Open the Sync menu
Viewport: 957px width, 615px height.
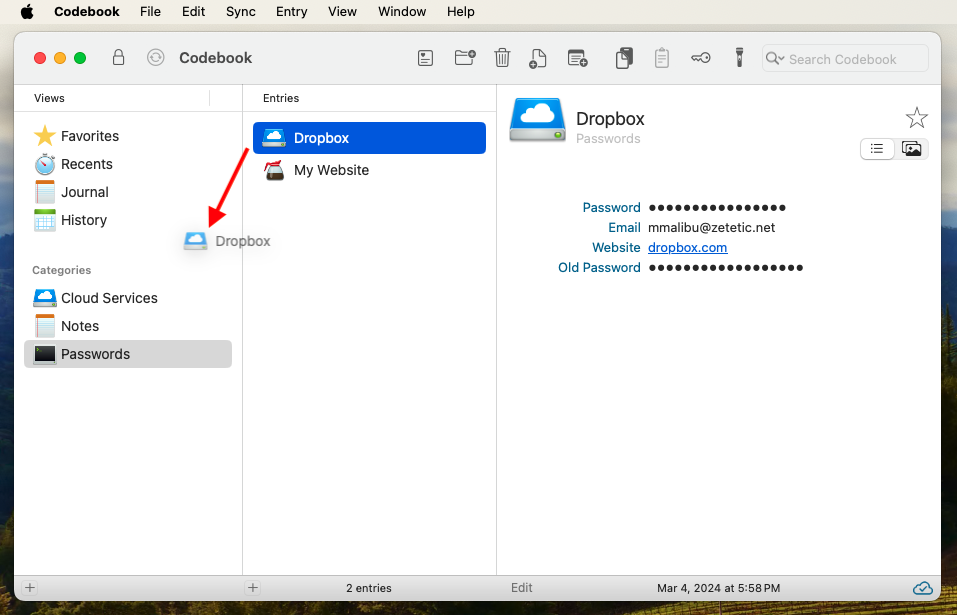[240, 12]
